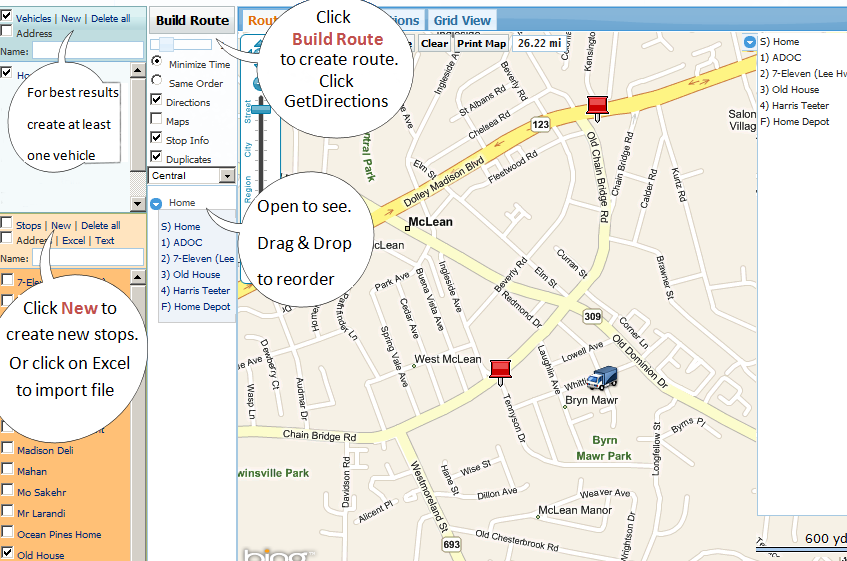This screenshot has height=561, width=847.
Task: Select F) Home Depot in route tree
Action: pyautogui.click(x=196, y=307)
